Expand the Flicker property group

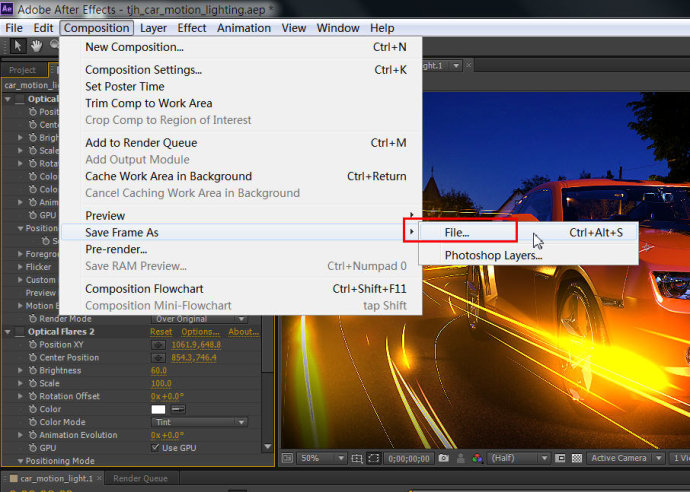tap(20, 267)
